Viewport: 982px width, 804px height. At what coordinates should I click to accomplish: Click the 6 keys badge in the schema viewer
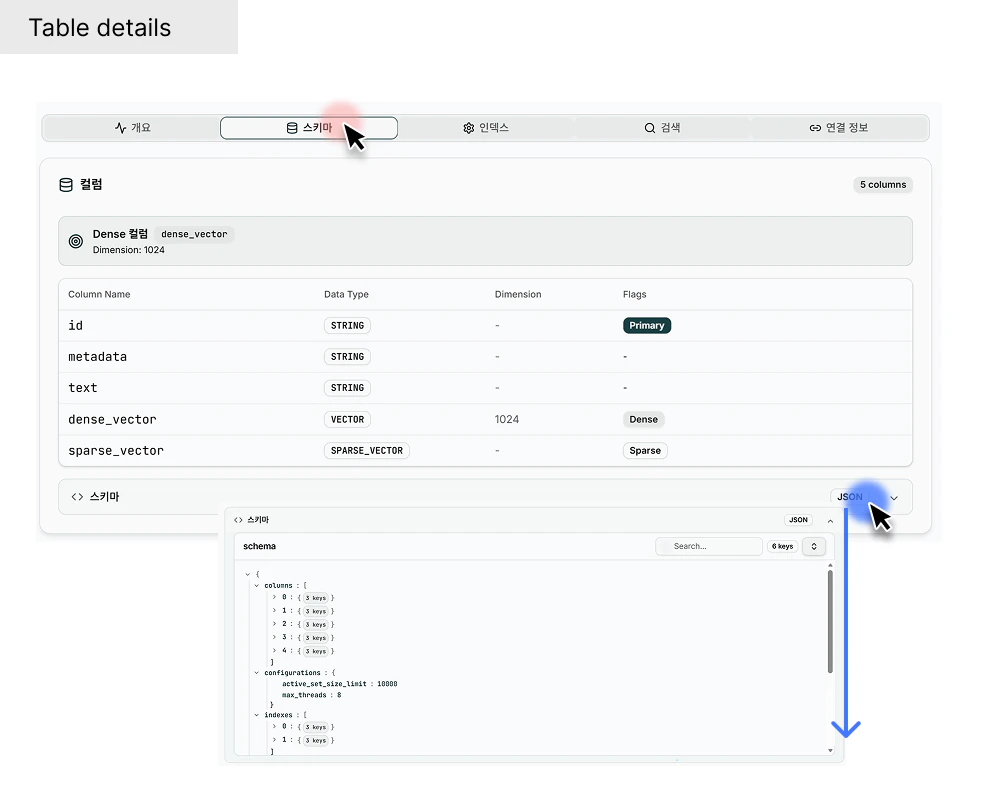(782, 545)
